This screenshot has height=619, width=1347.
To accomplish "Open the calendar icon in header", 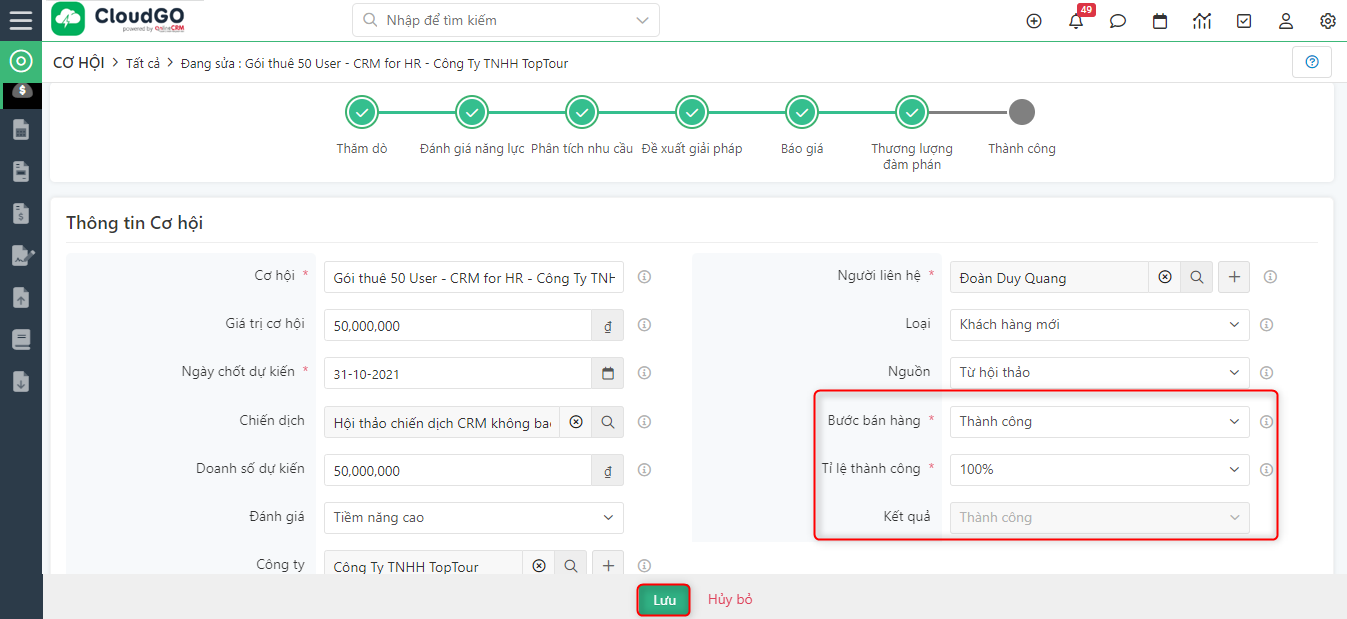I will coord(1160,21).
